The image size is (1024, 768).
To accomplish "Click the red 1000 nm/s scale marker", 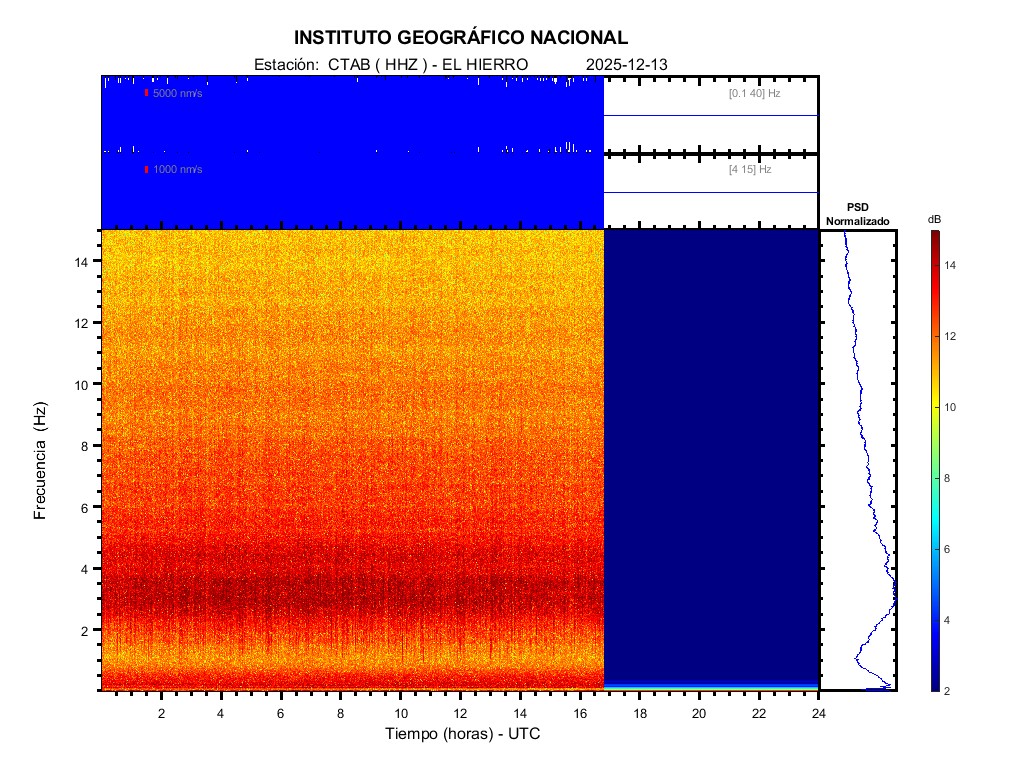I will pos(147,170).
